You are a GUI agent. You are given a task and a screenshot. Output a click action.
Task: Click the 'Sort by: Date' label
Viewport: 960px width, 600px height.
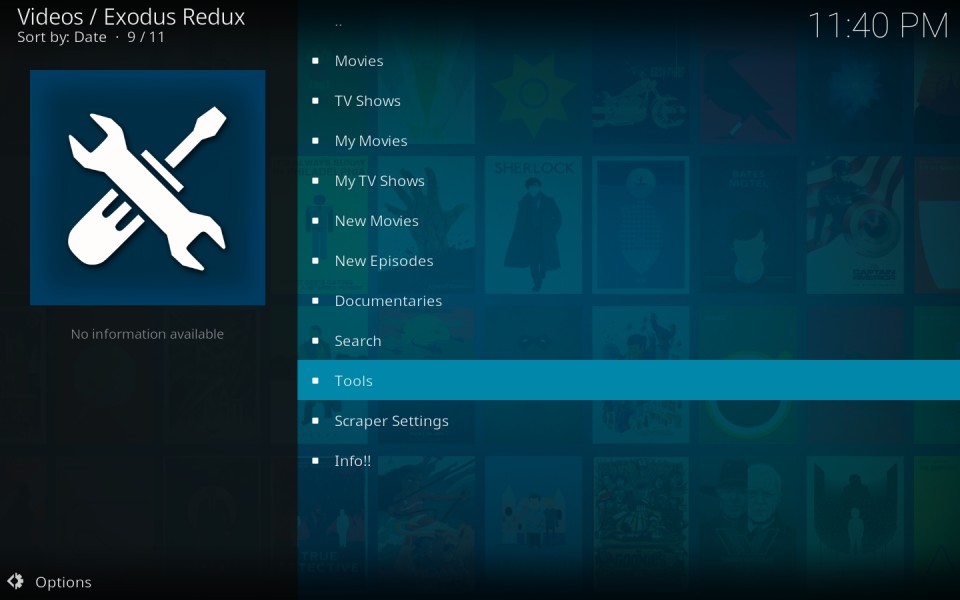tap(62, 37)
